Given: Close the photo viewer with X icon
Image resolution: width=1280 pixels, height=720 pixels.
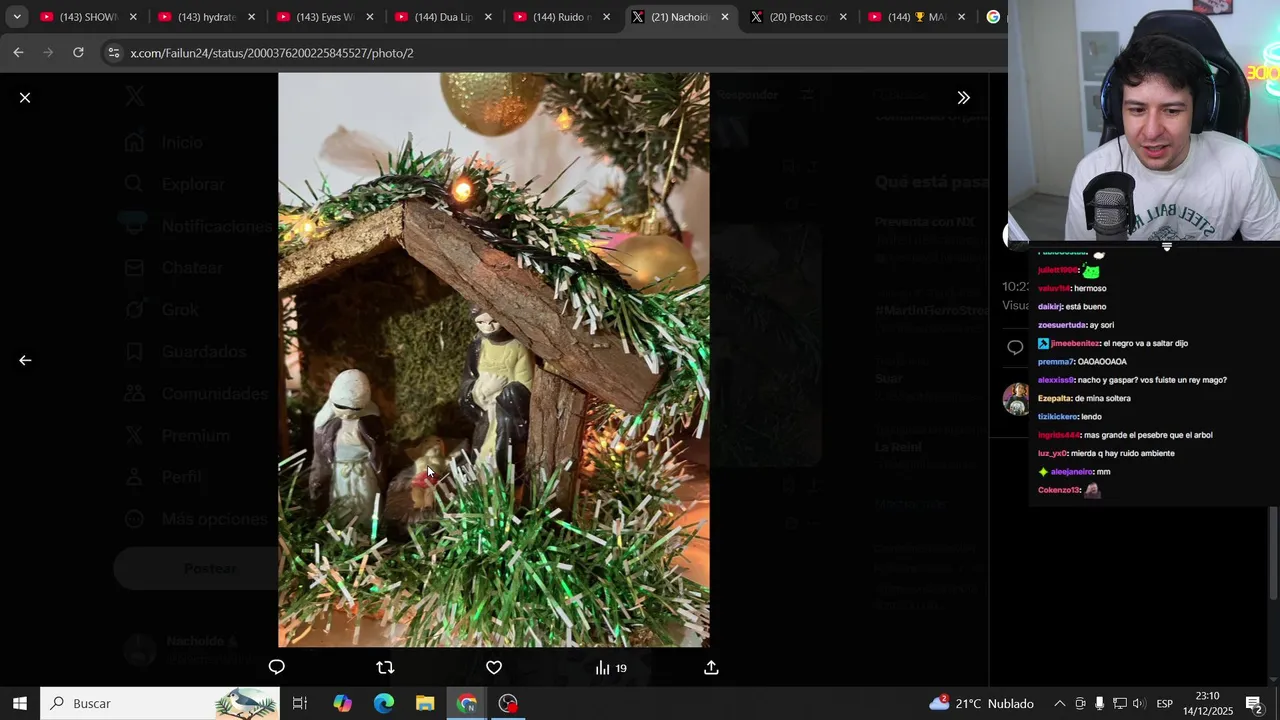Looking at the screenshot, I should click(25, 98).
